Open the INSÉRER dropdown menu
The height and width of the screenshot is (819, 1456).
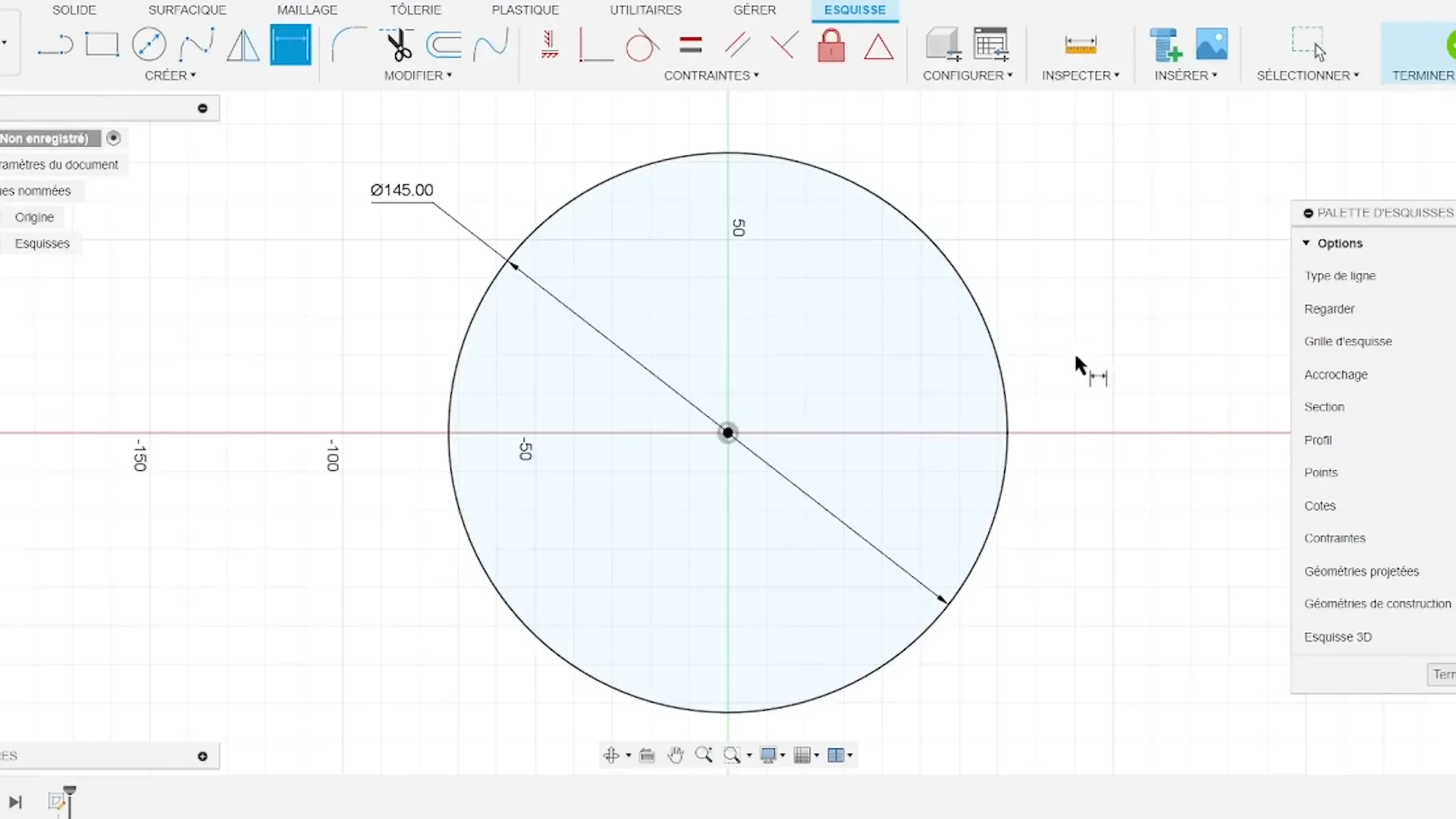1186,75
